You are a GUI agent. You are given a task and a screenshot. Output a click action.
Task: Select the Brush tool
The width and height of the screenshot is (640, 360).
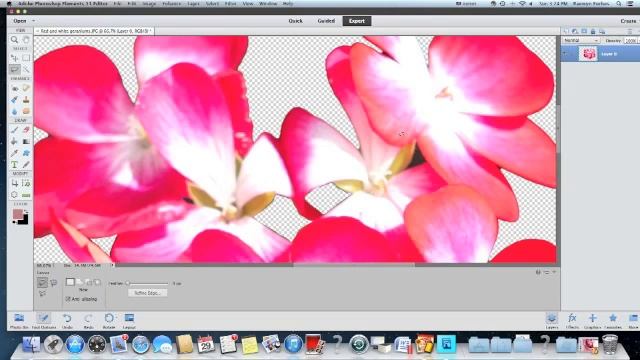[x=14, y=130]
